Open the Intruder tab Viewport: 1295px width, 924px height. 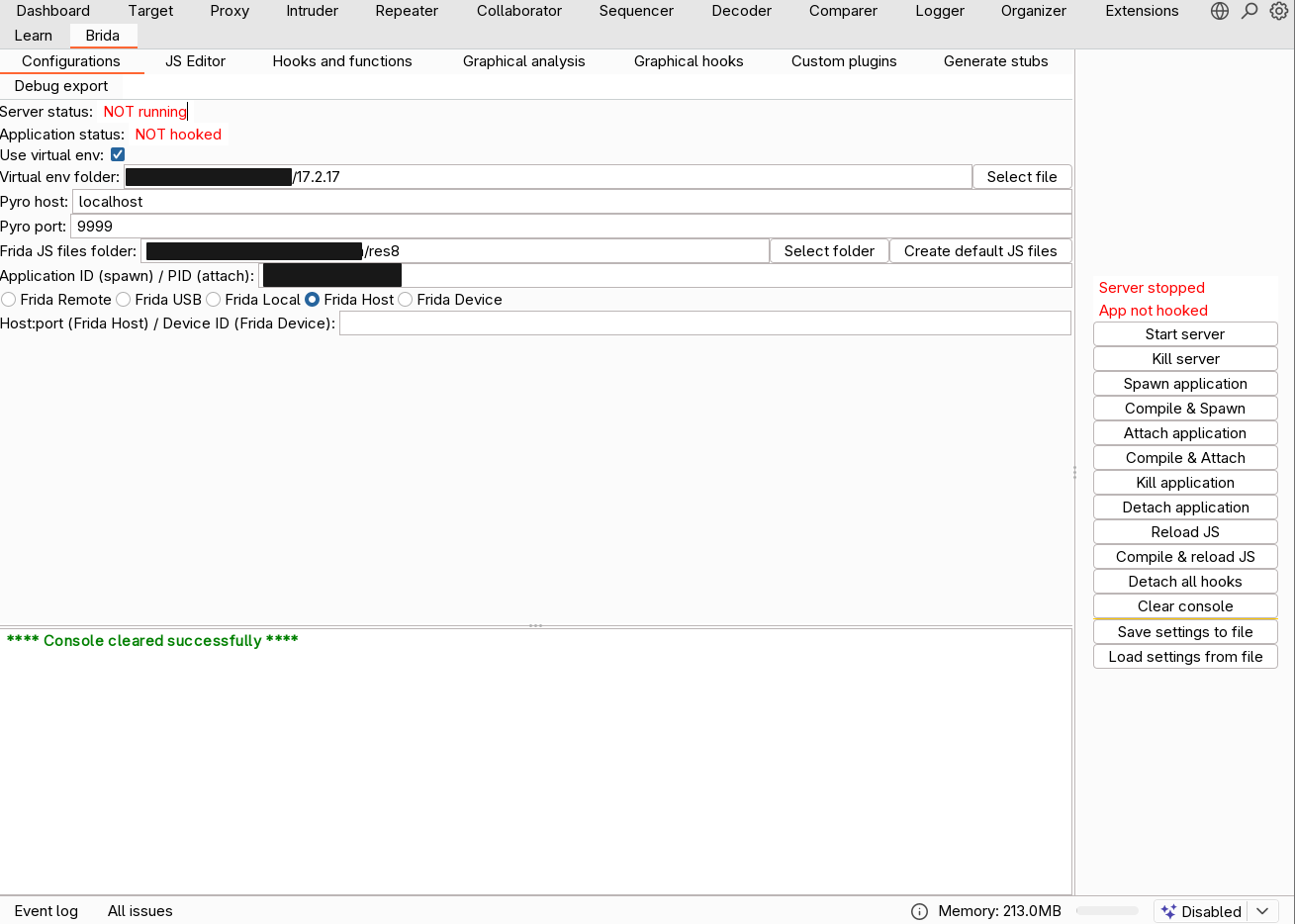click(313, 11)
